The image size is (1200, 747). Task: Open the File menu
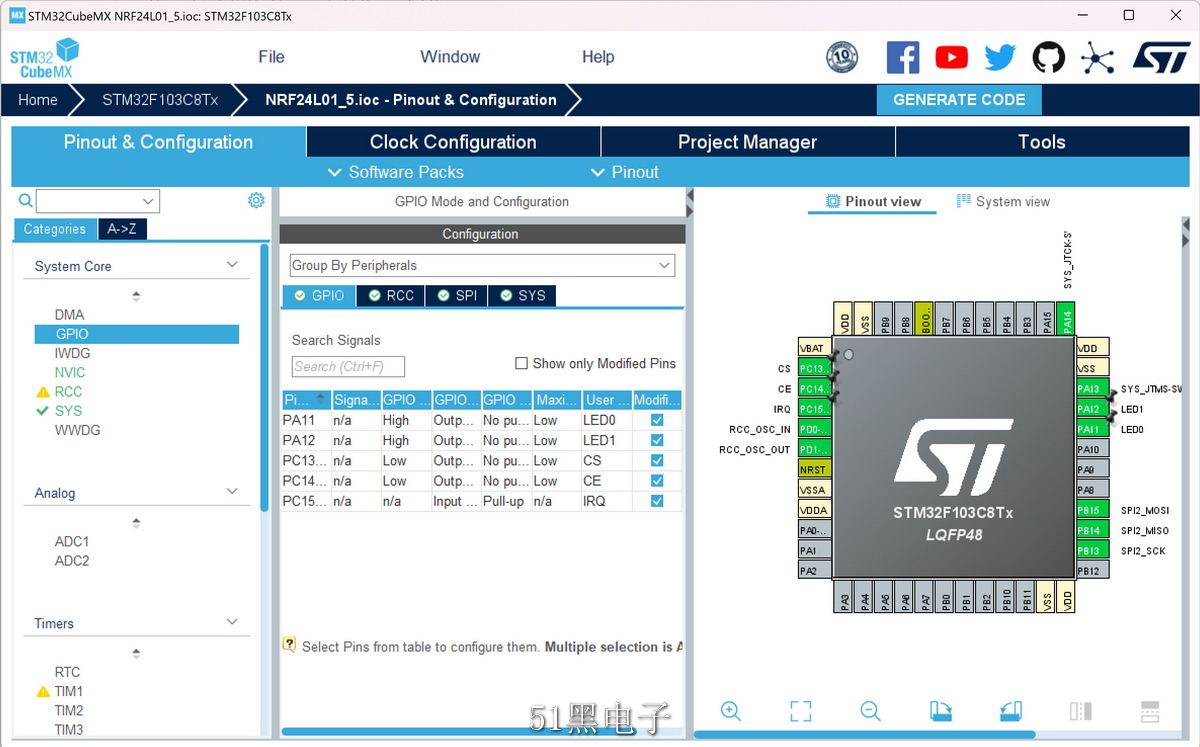click(271, 57)
